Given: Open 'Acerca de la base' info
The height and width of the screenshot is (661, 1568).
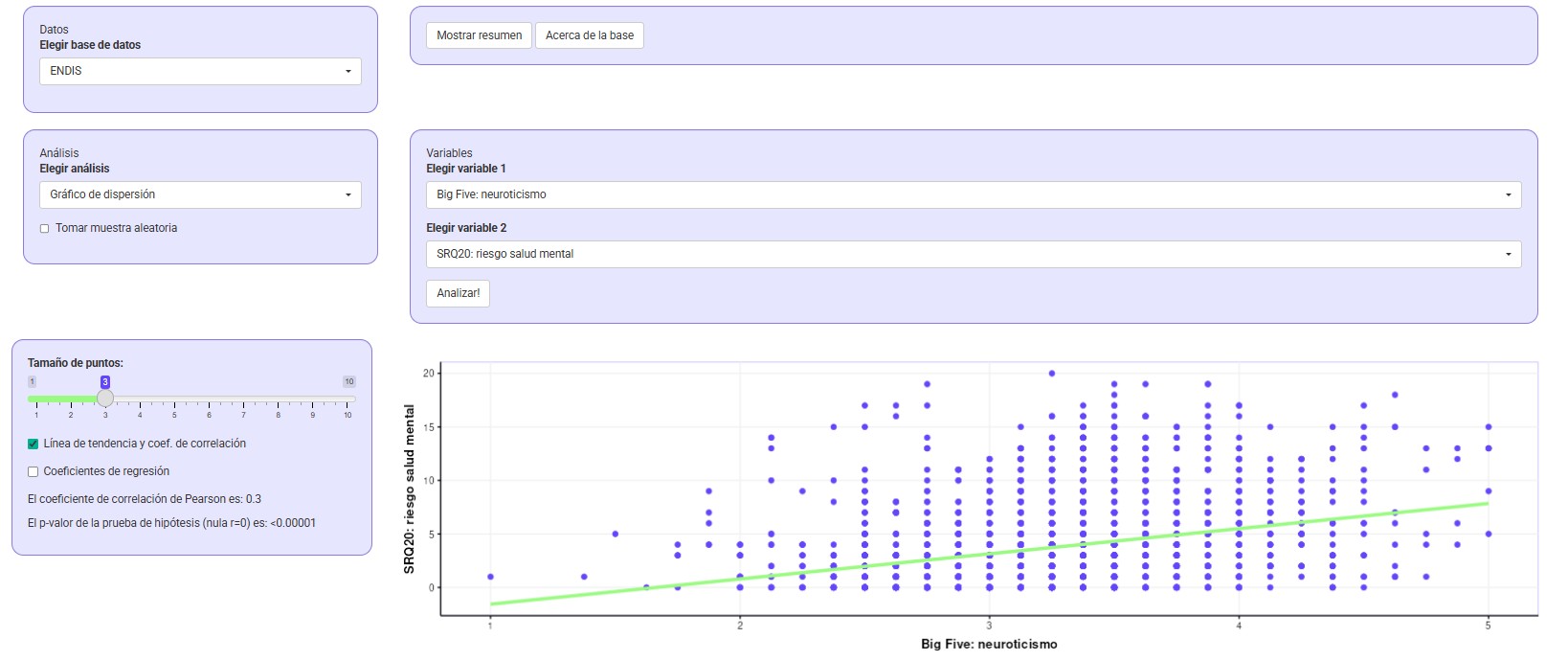Looking at the screenshot, I should click(589, 35).
